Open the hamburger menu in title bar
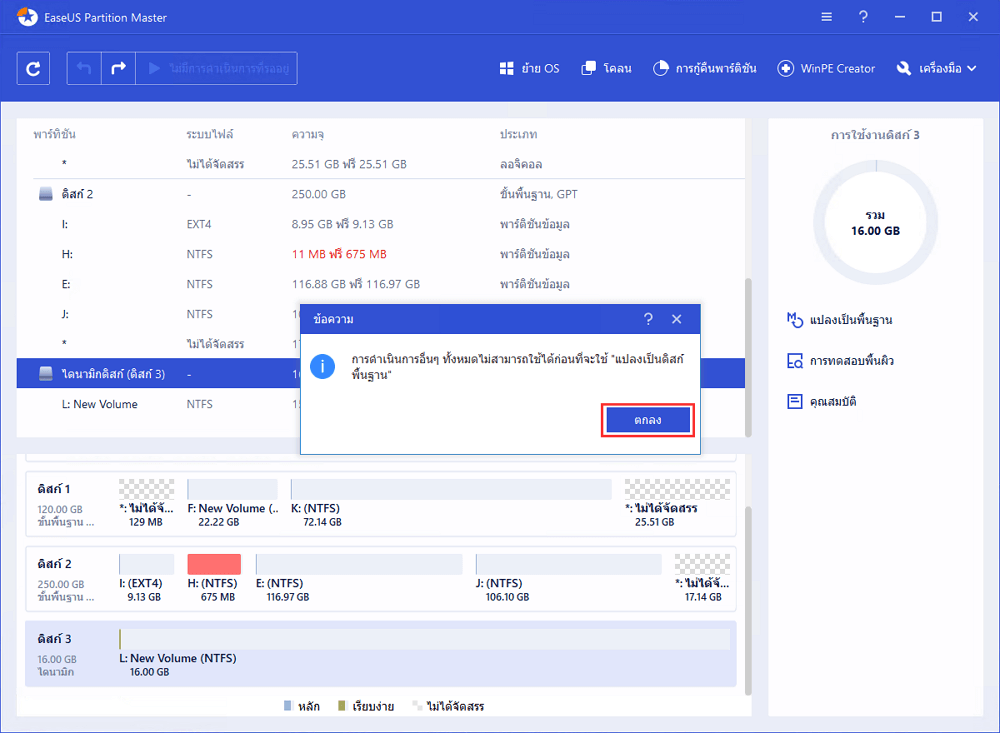 coord(827,17)
